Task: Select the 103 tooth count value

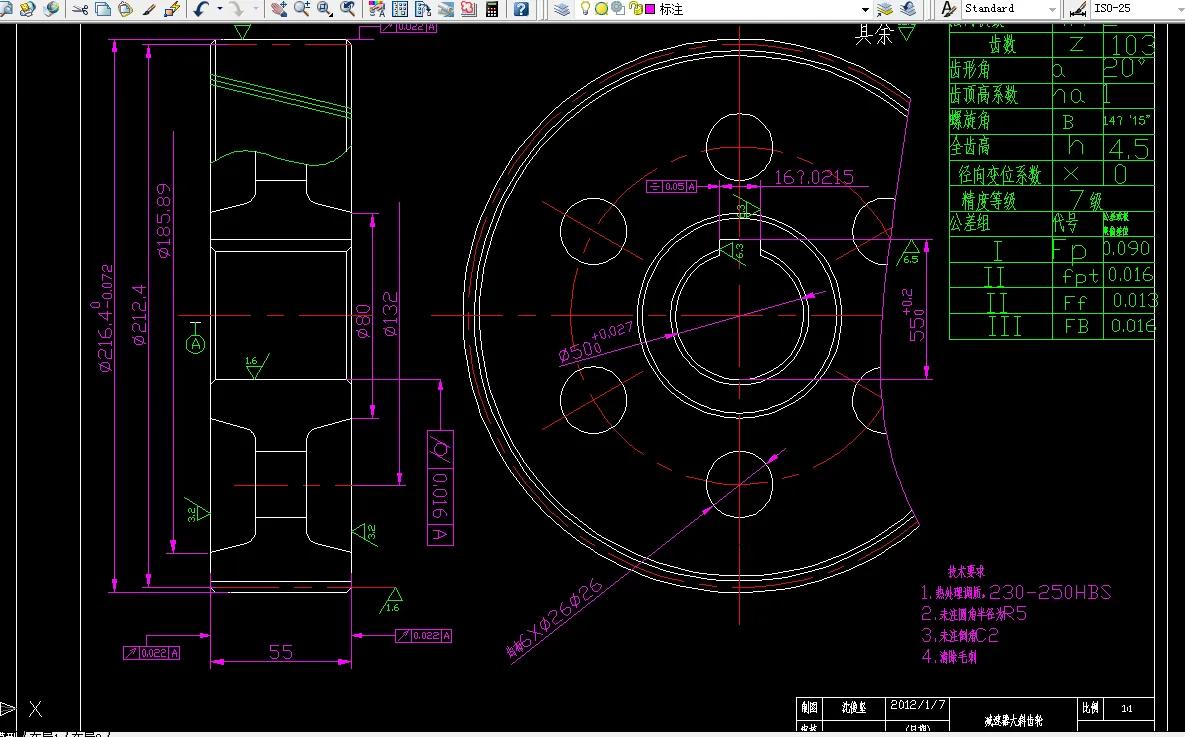Action: [1132, 45]
